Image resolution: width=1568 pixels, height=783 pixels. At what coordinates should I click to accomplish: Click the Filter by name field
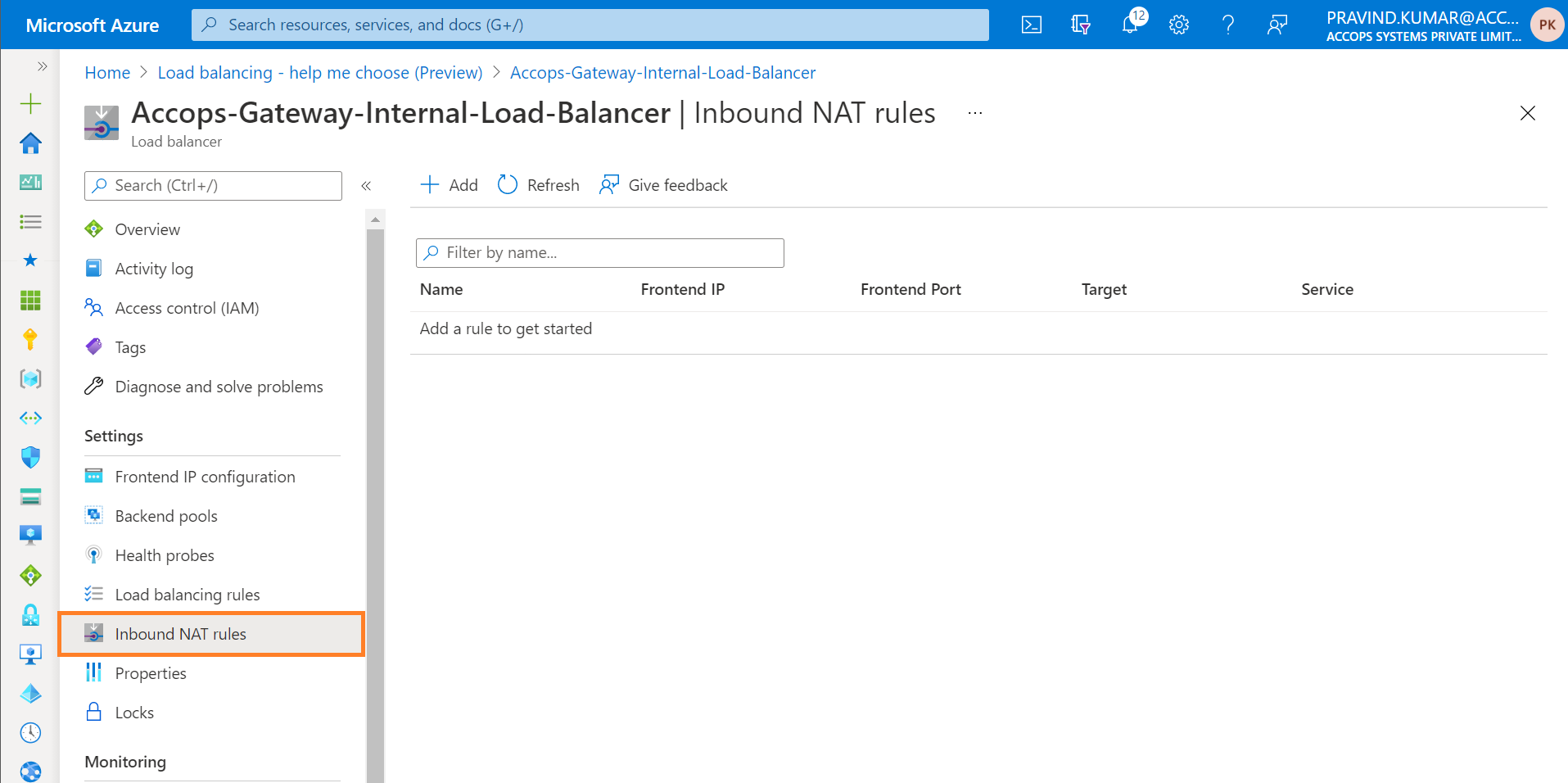(x=600, y=253)
